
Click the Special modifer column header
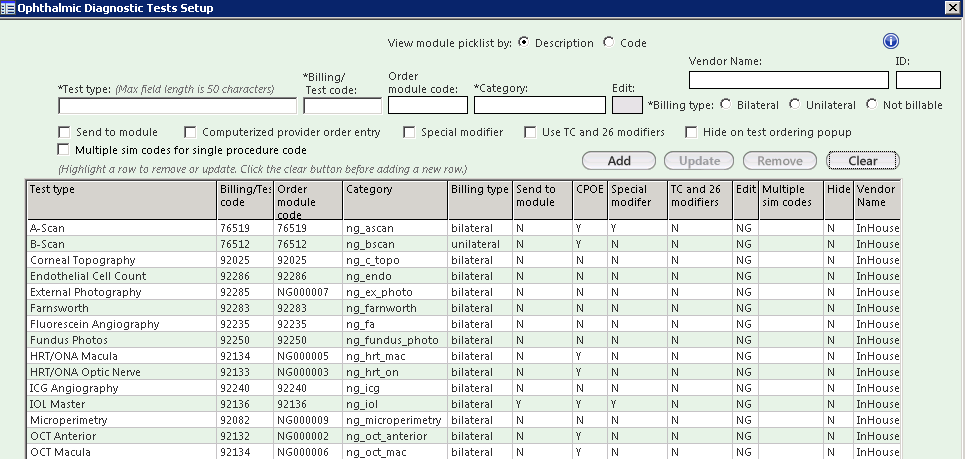[638, 200]
